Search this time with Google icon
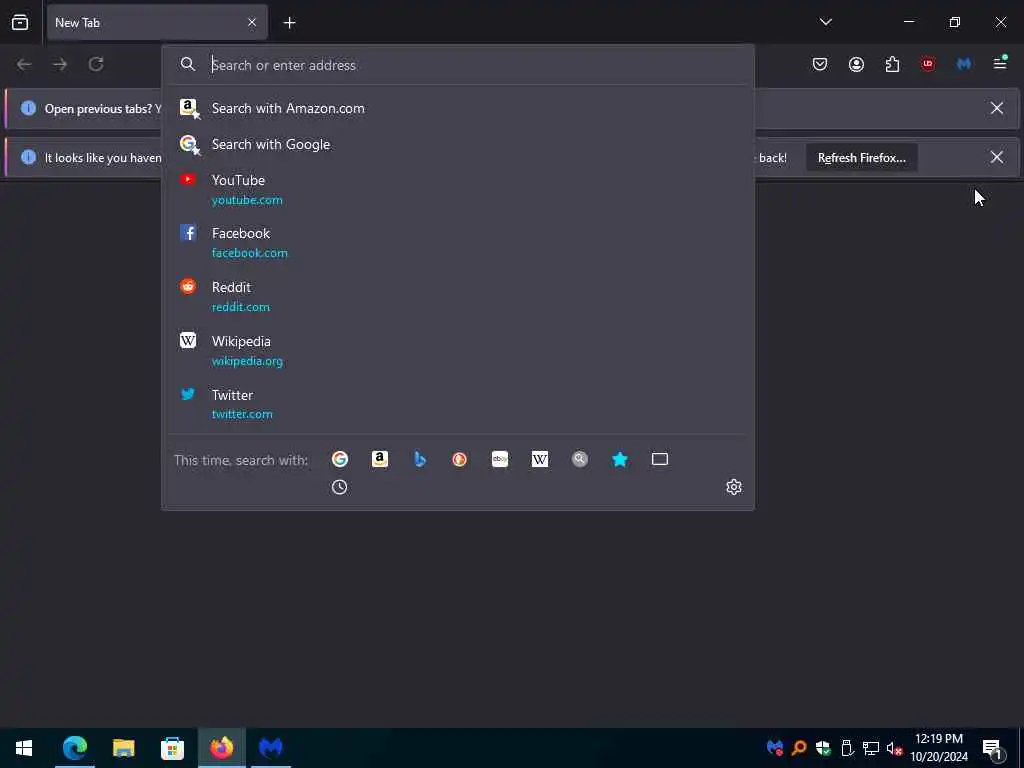The image size is (1024, 768). click(x=340, y=459)
